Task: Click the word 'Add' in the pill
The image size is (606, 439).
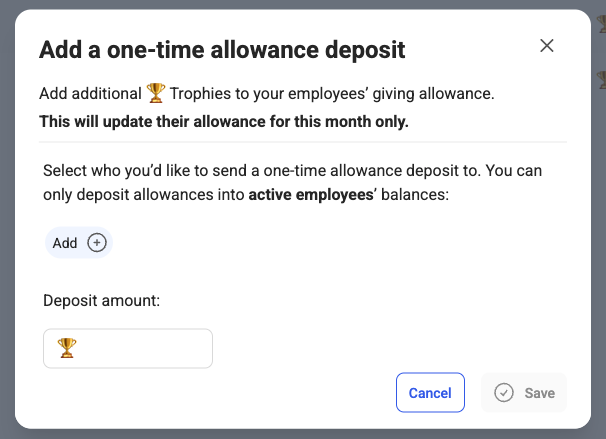Action: 65,243
